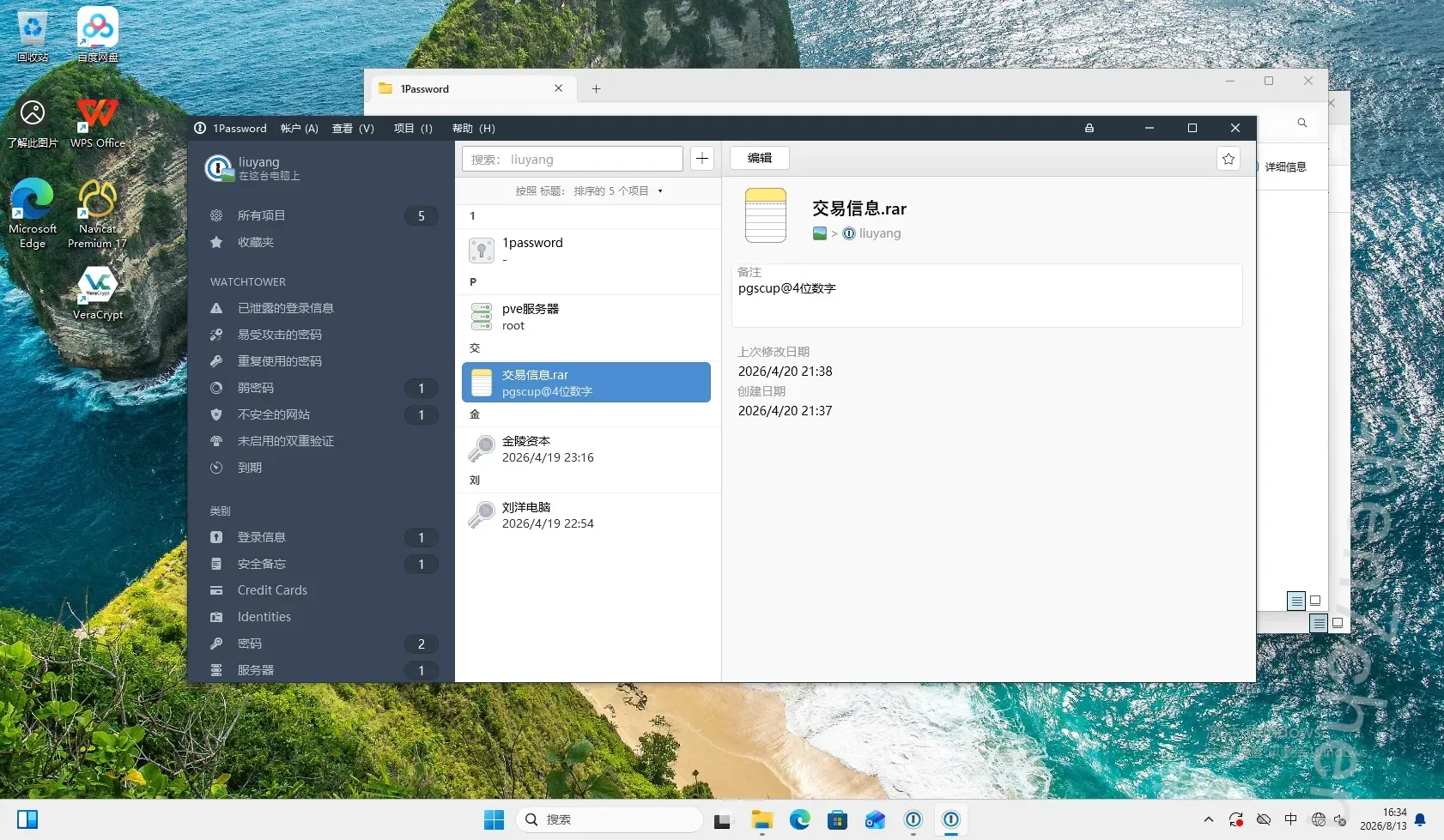The height and width of the screenshot is (840, 1444).
Task: Select the 刘洋电脑 list item
Action: 587,514
